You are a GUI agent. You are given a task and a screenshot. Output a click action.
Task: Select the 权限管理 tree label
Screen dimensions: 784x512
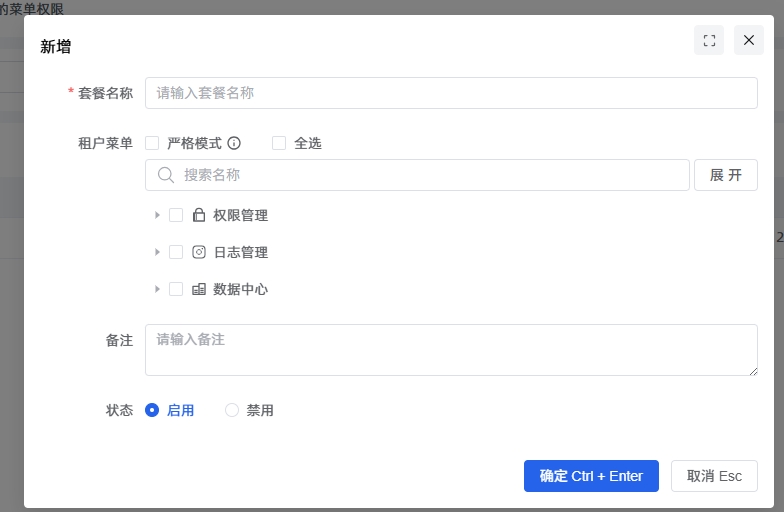(x=240, y=216)
